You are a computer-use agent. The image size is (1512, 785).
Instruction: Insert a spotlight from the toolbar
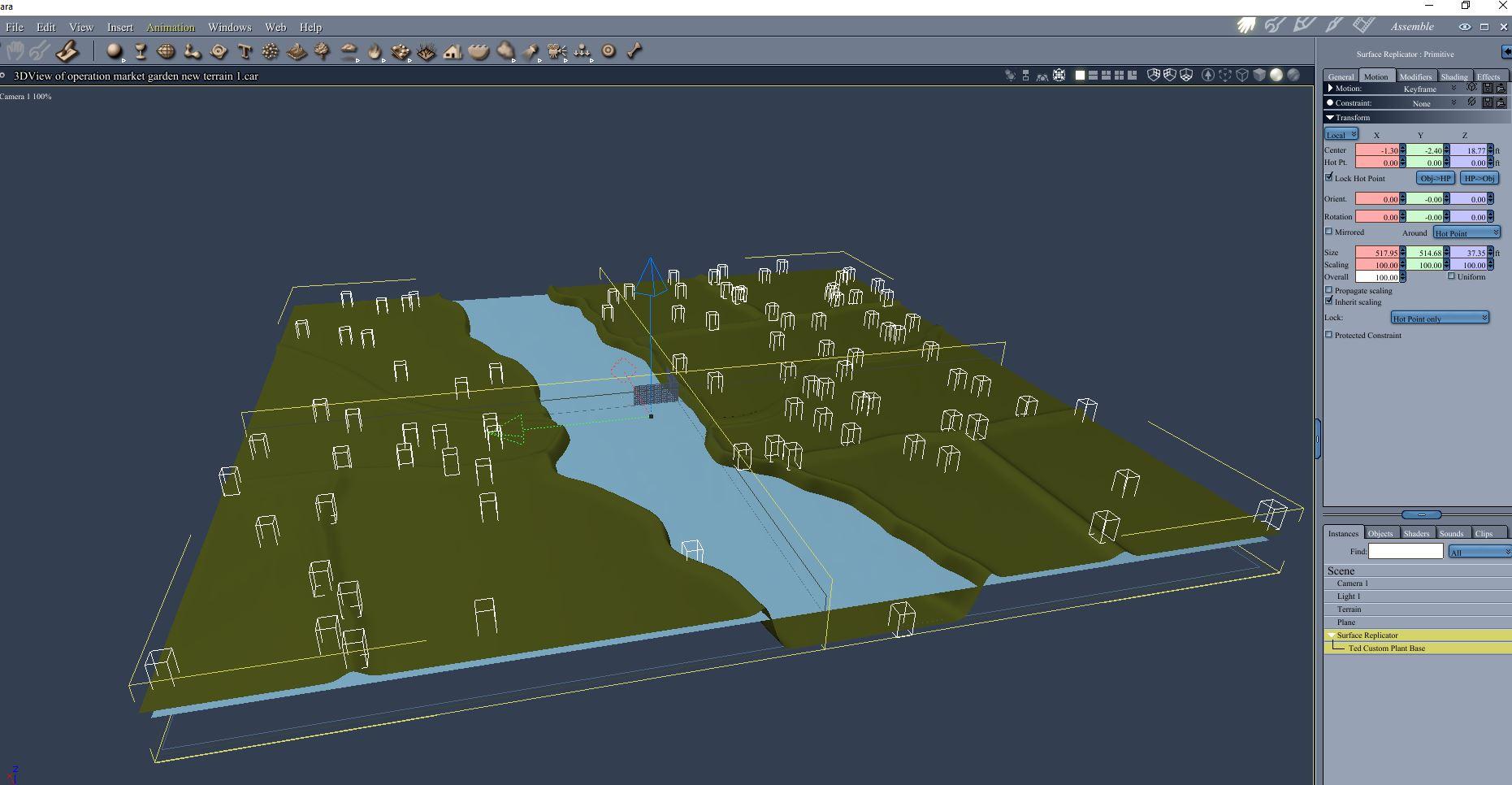click(531, 51)
